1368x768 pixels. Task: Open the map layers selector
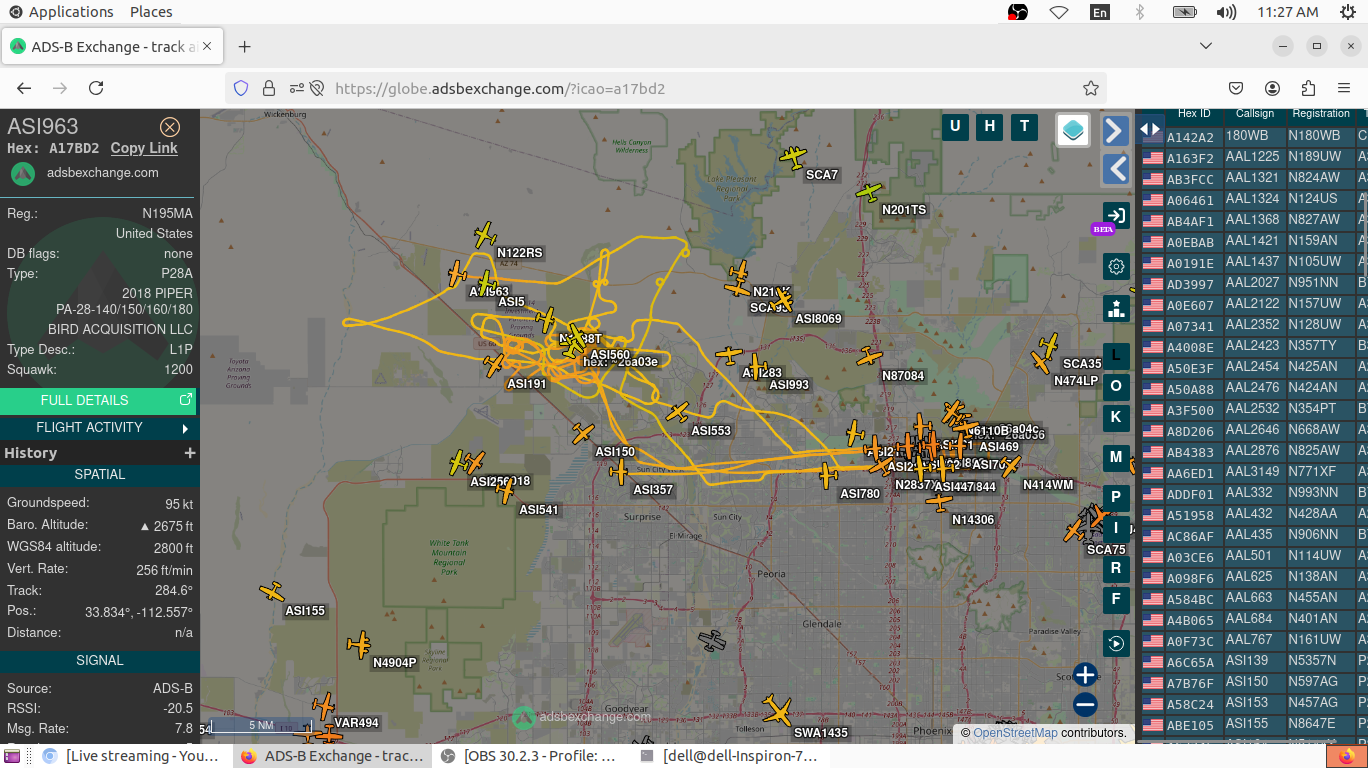tap(1073, 130)
